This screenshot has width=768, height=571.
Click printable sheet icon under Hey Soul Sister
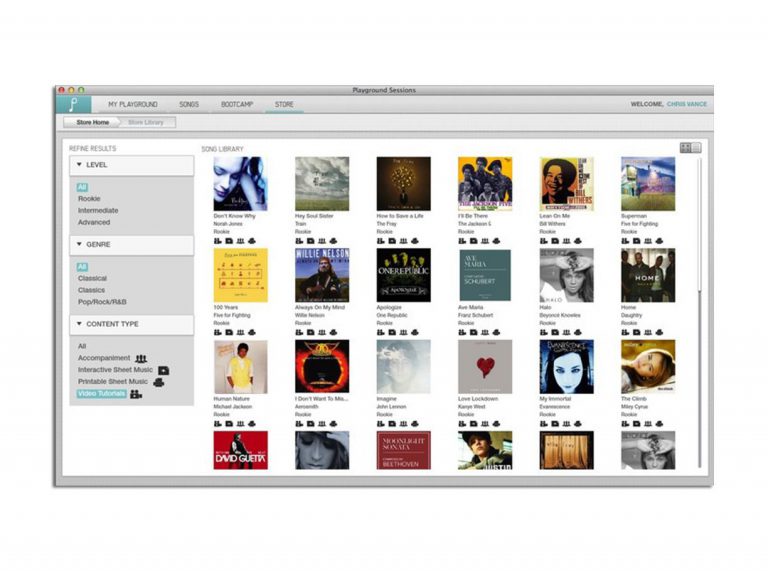point(333,241)
